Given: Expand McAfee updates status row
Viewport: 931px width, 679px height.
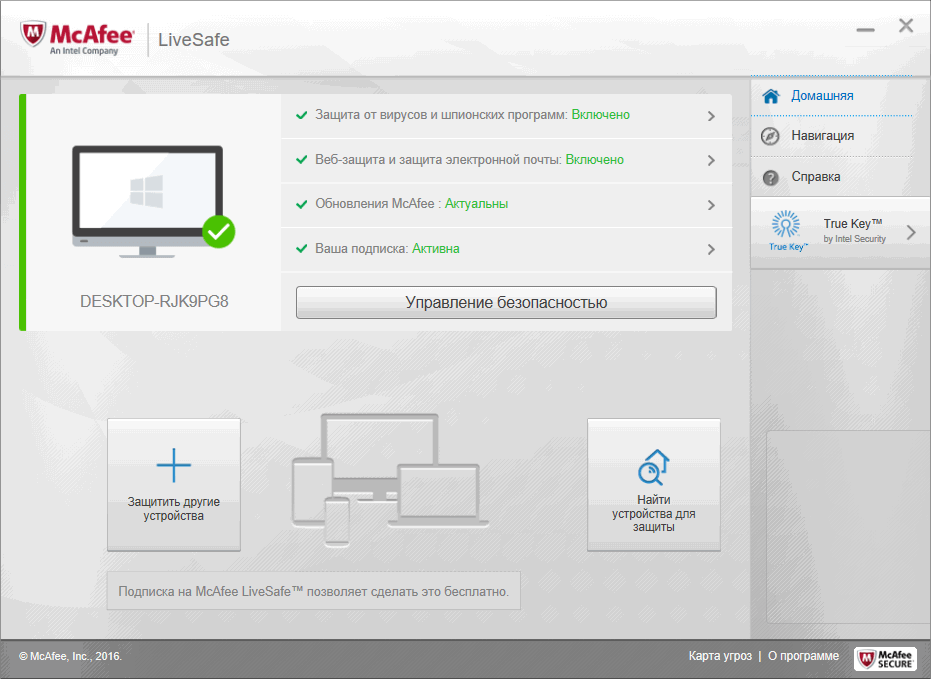Looking at the screenshot, I should (x=711, y=204).
